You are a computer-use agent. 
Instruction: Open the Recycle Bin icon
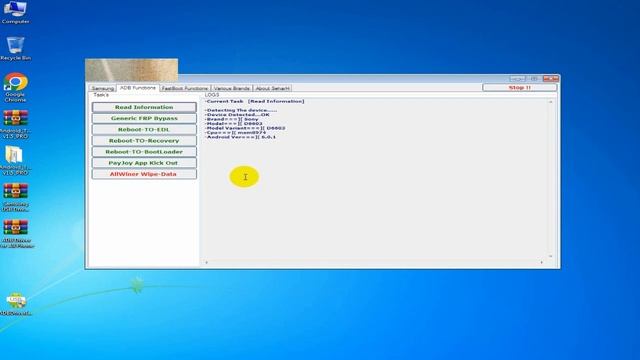coord(16,49)
